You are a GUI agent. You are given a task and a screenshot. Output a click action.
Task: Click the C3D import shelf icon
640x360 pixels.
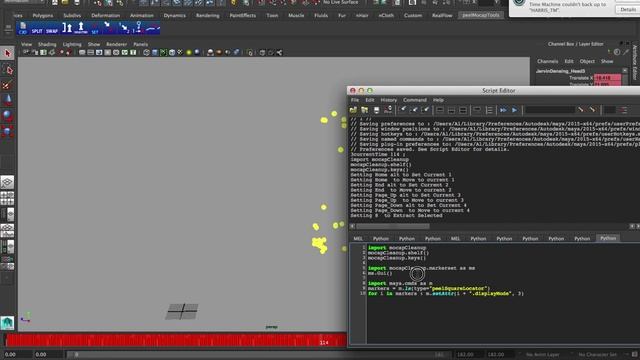tap(23, 28)
